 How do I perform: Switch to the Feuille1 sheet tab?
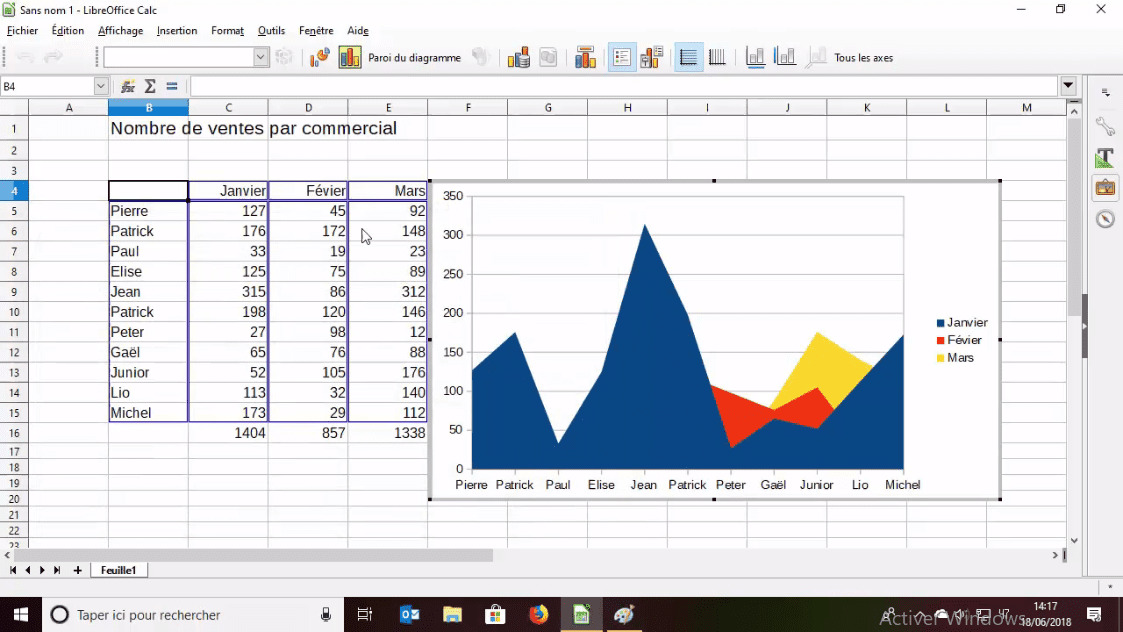pyautogui.click(x=118, y=570)
